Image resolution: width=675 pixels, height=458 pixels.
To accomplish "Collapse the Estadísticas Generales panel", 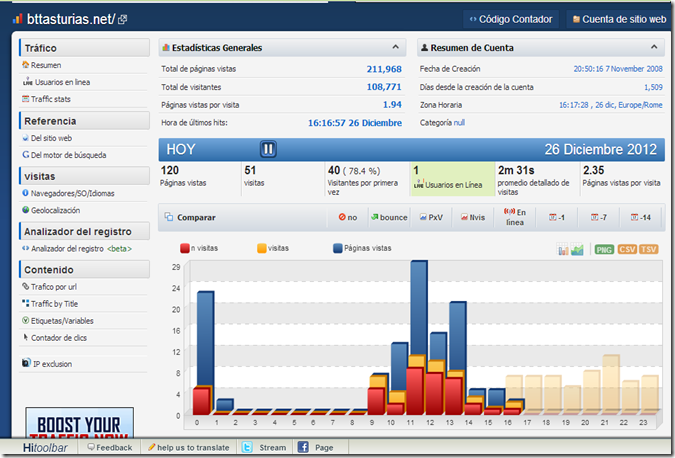I will coord(396,47).
